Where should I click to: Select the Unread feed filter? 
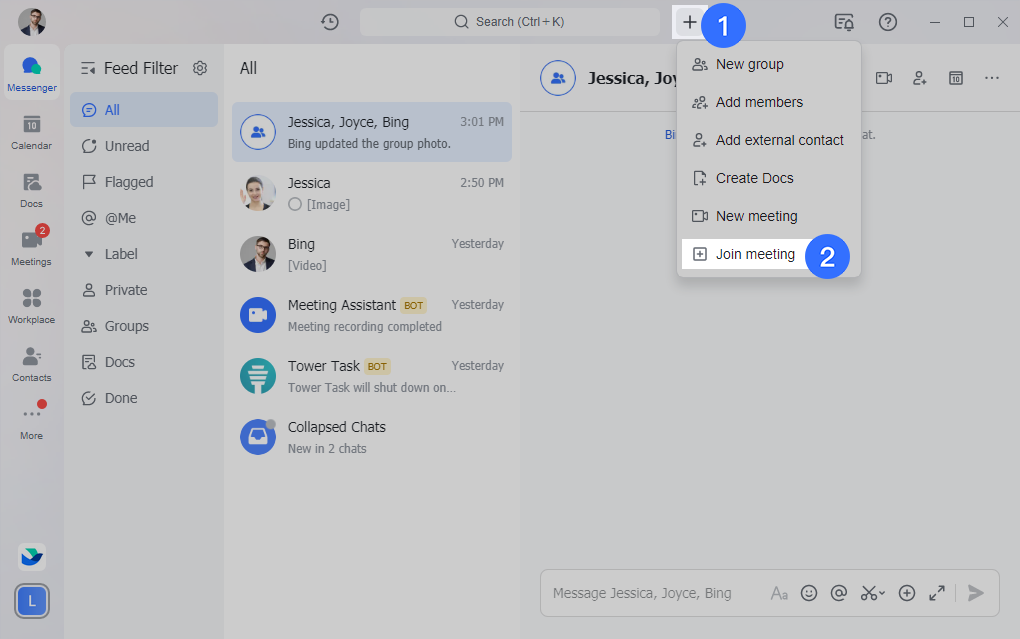(127, 146)
